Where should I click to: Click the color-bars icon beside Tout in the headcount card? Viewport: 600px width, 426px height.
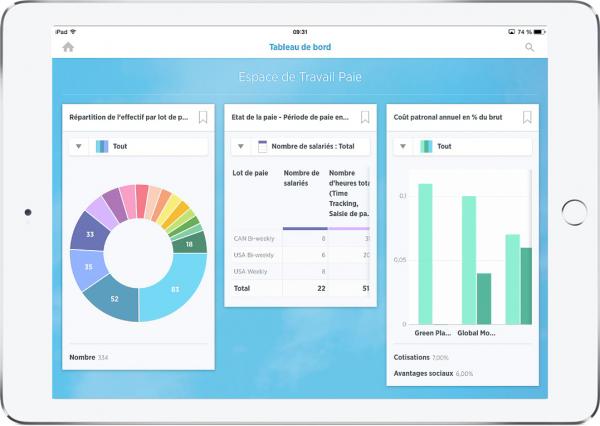coord(102,146)
